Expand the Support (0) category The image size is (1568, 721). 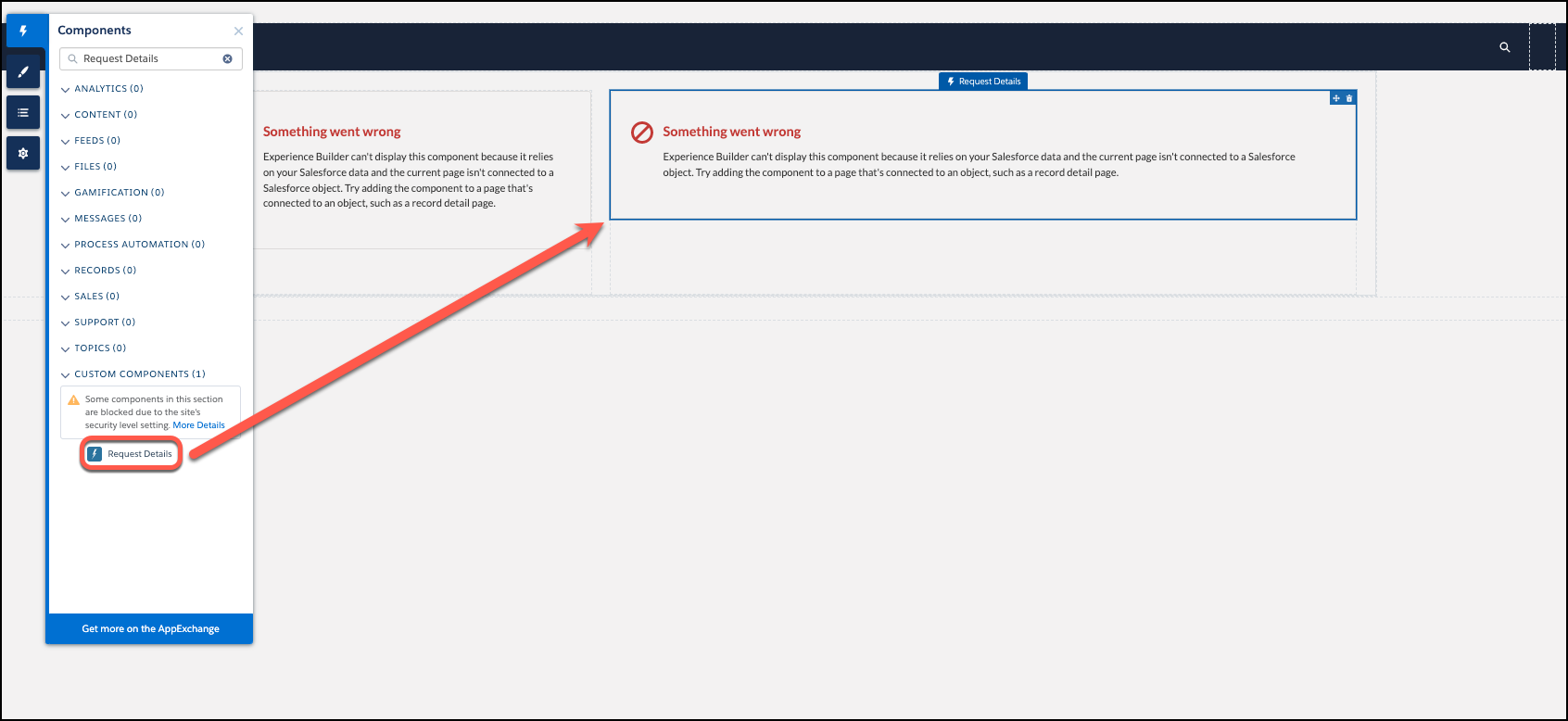(98, 323)
